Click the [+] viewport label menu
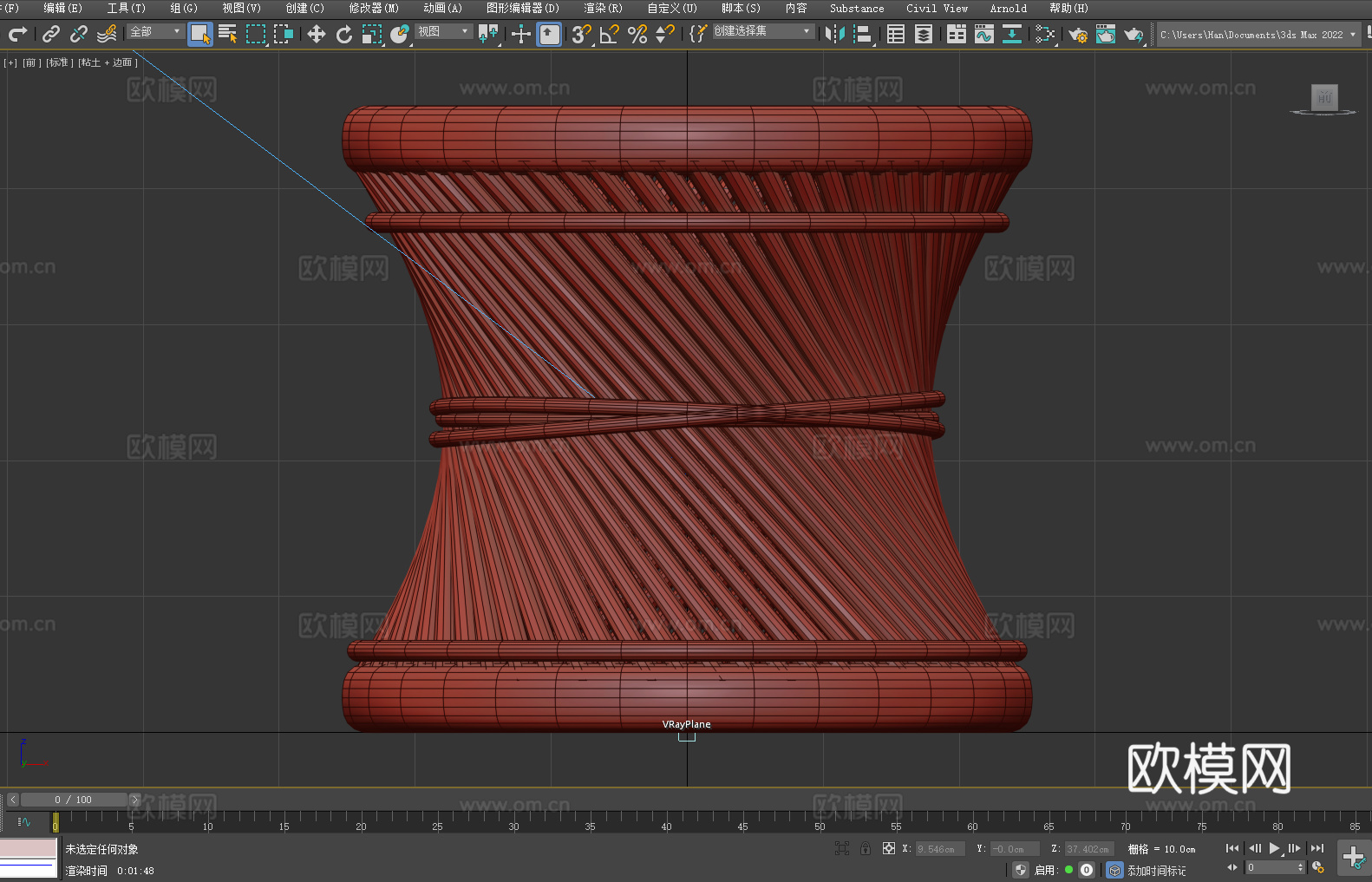 point(10,62)
